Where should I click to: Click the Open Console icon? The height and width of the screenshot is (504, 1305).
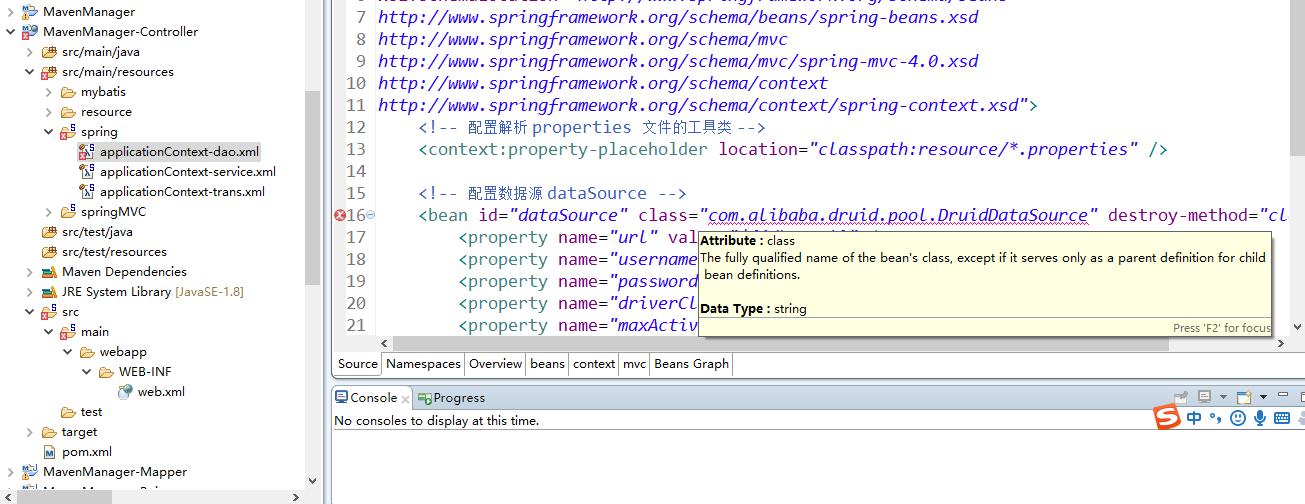(1244, 397)
